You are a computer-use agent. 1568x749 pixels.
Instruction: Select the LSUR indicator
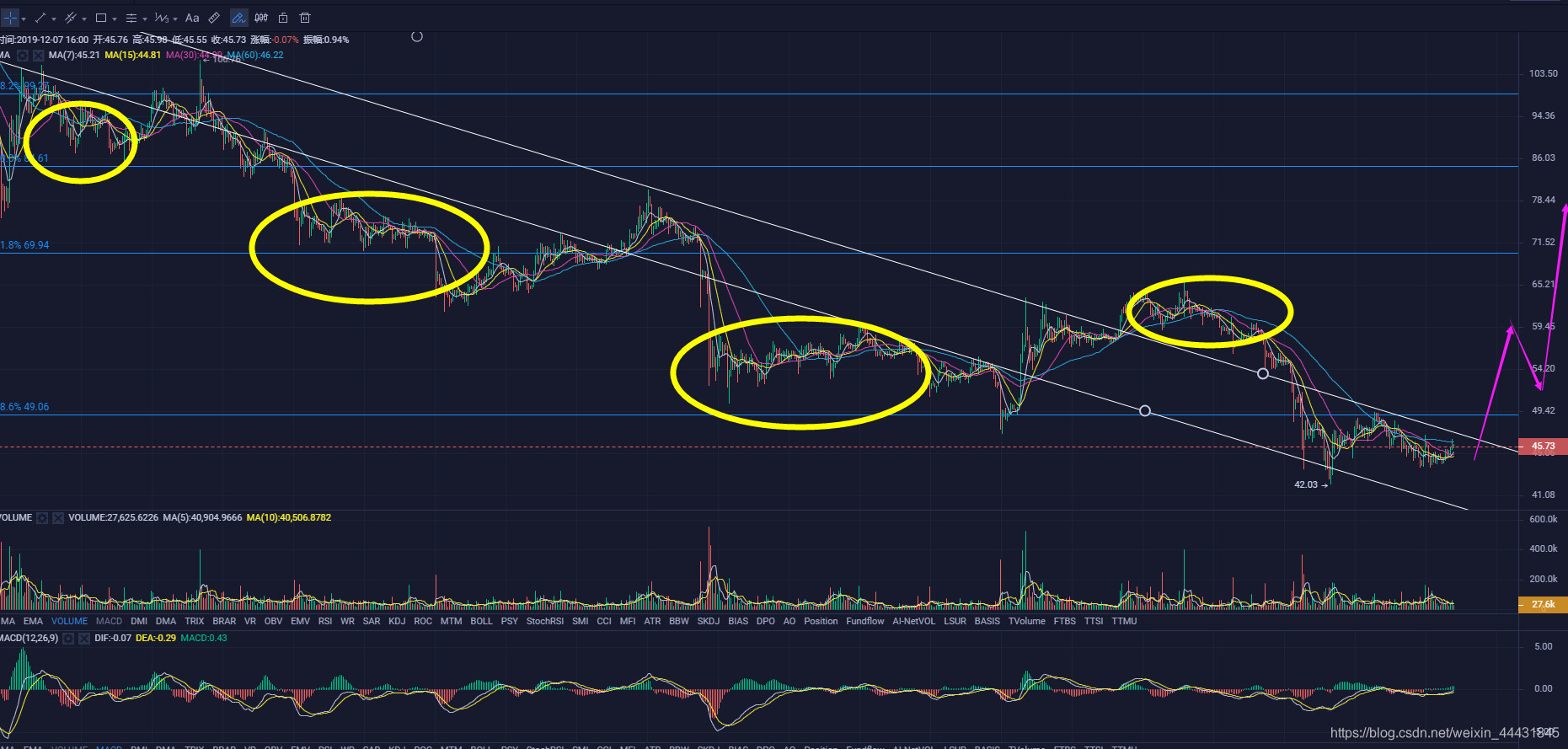click(955, 621)
